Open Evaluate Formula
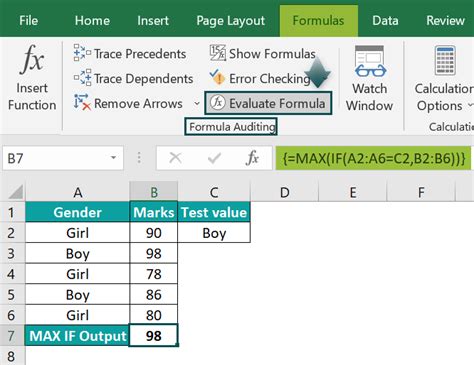 [268, 103]
